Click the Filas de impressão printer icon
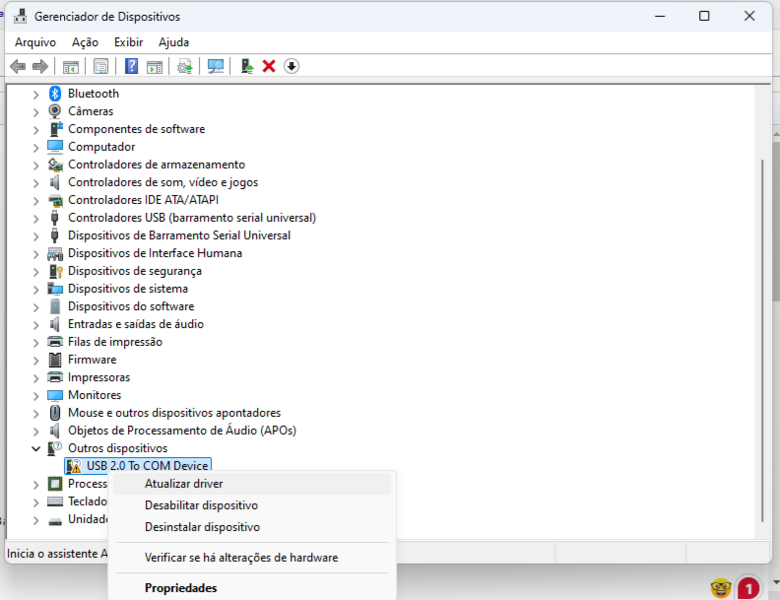The width and height of the screenshot is (780, 600). click(55, 342)
